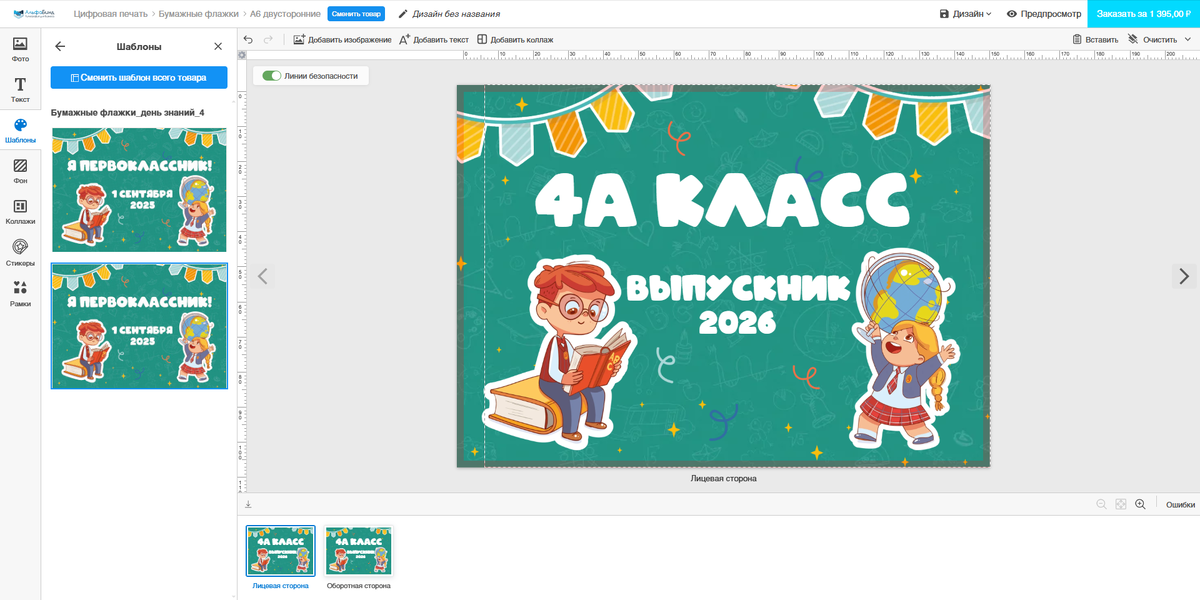Open the Фото panel in sidebar
Image resolution: width=1200 pixels, height=600 pixels.
tap(20, 49)
